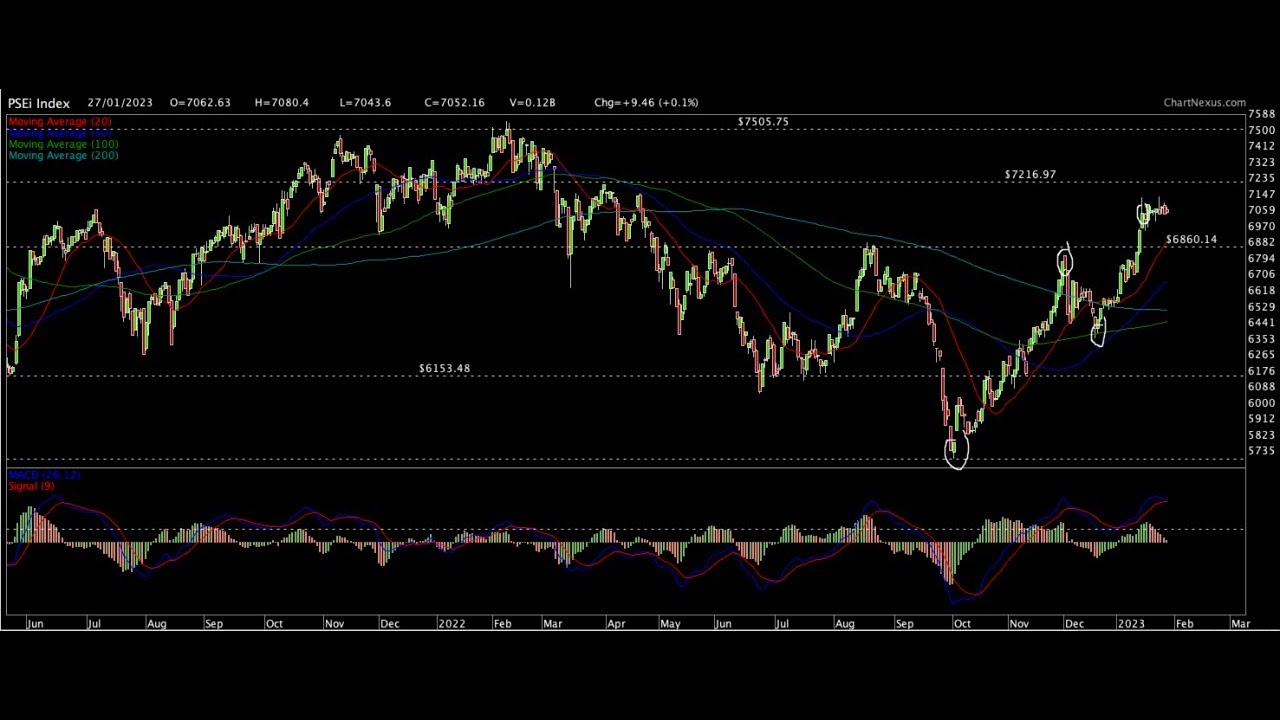
Task: Click the 7588 price axis value
Action: [x=1261, y=115]
